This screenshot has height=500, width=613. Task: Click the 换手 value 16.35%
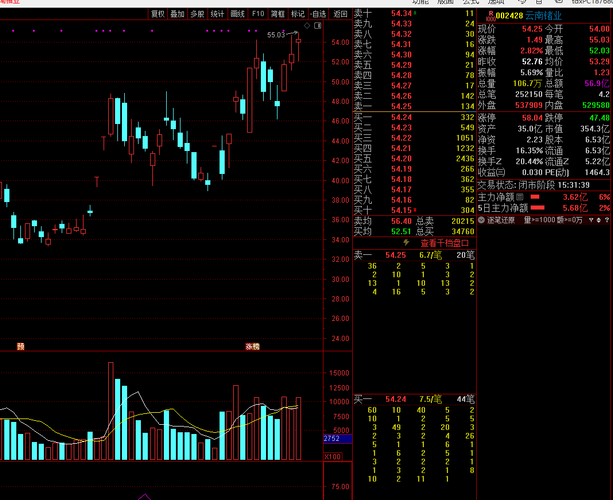click(x=529, y=151)
